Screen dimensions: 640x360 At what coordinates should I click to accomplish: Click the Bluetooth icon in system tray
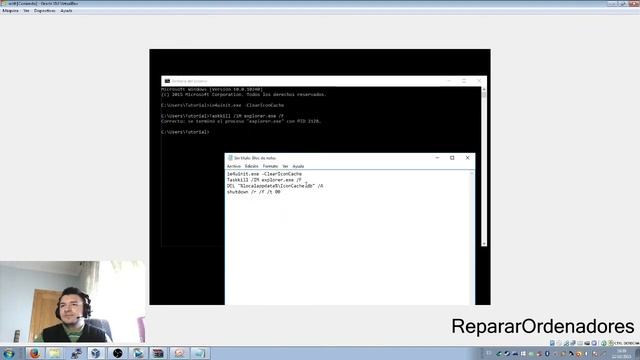click(547, 353)
